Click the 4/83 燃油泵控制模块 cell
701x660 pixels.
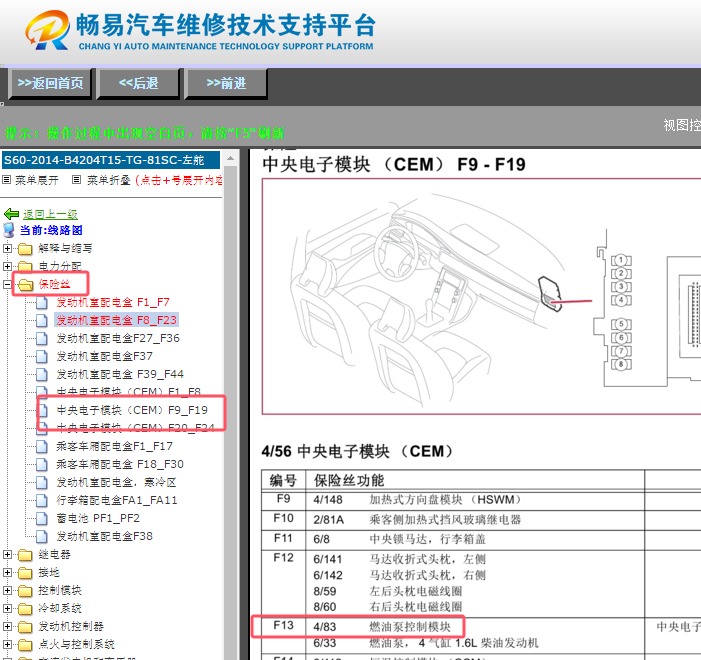382,627
